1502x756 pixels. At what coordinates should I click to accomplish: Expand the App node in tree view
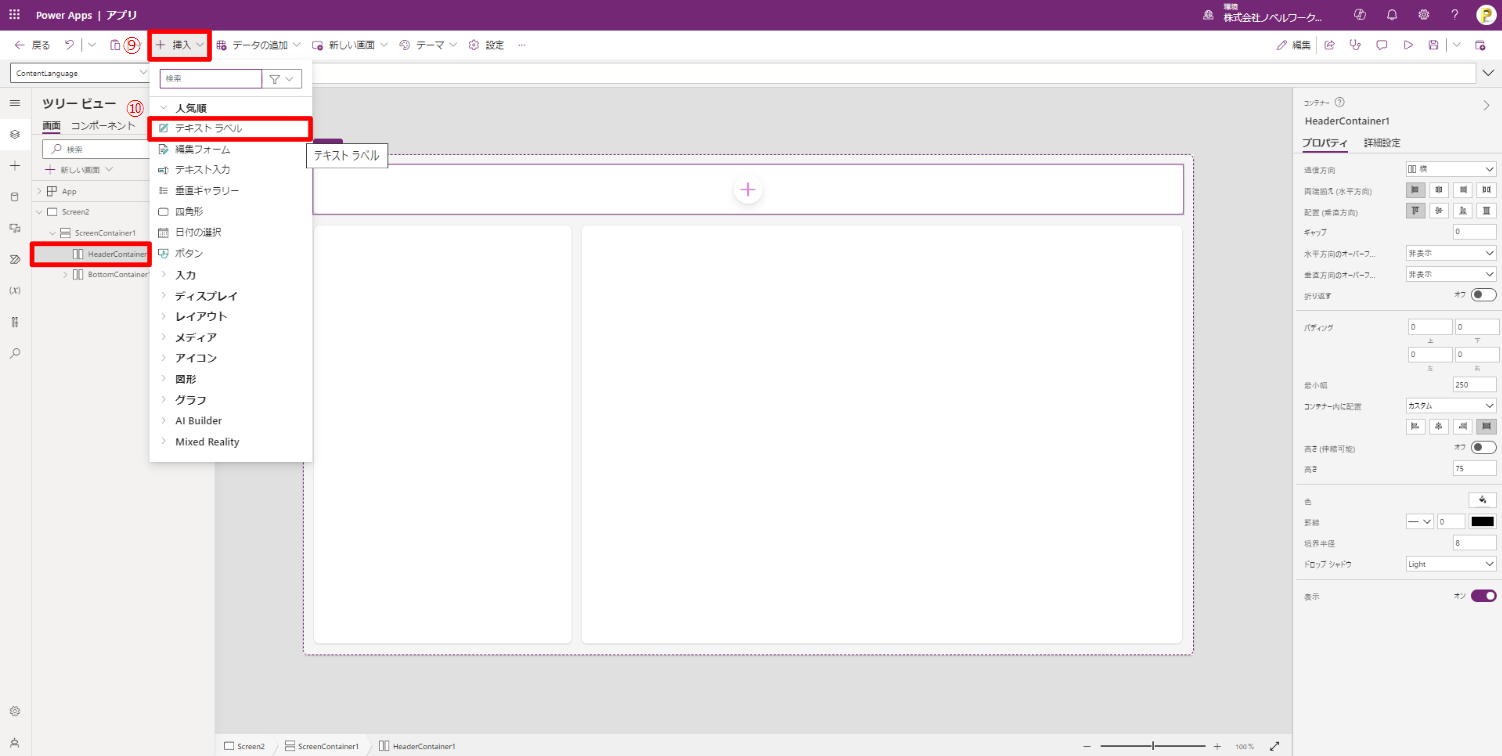pyautogui.click(x=40, y=191)
